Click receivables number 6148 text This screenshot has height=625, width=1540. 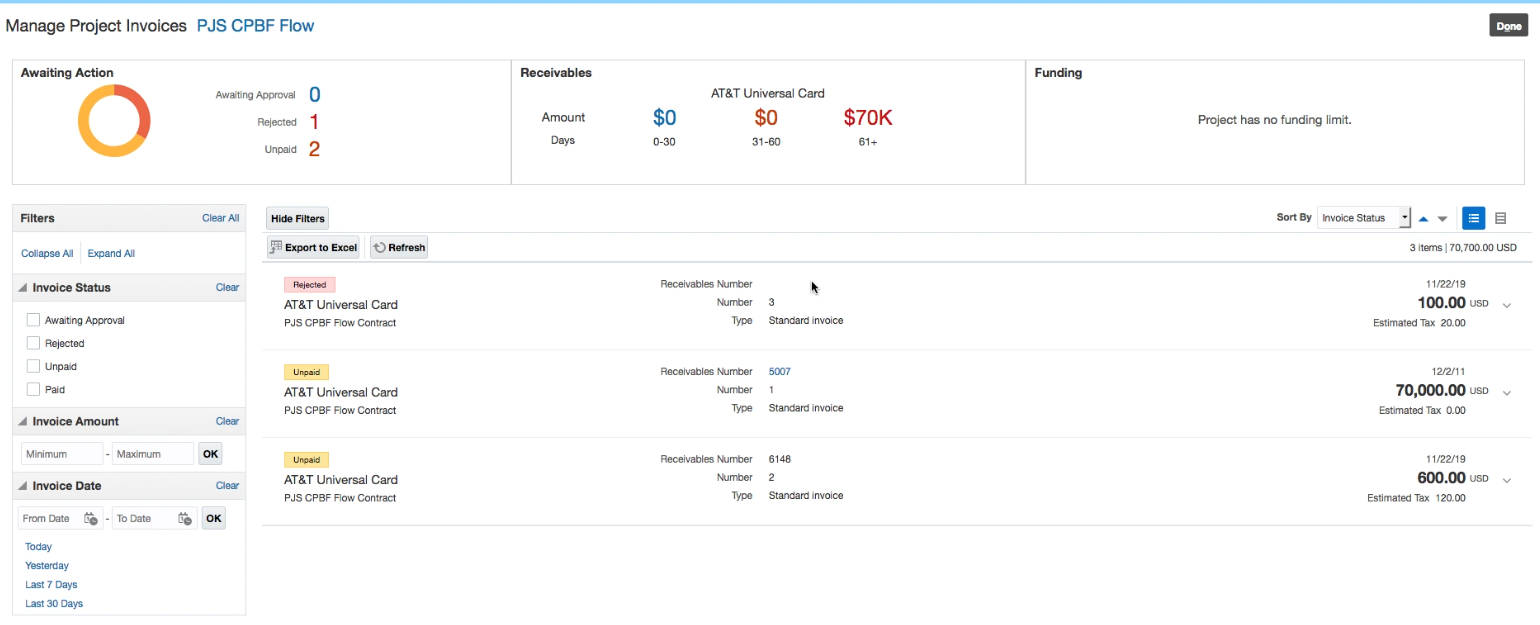click(x=780, y=459)
